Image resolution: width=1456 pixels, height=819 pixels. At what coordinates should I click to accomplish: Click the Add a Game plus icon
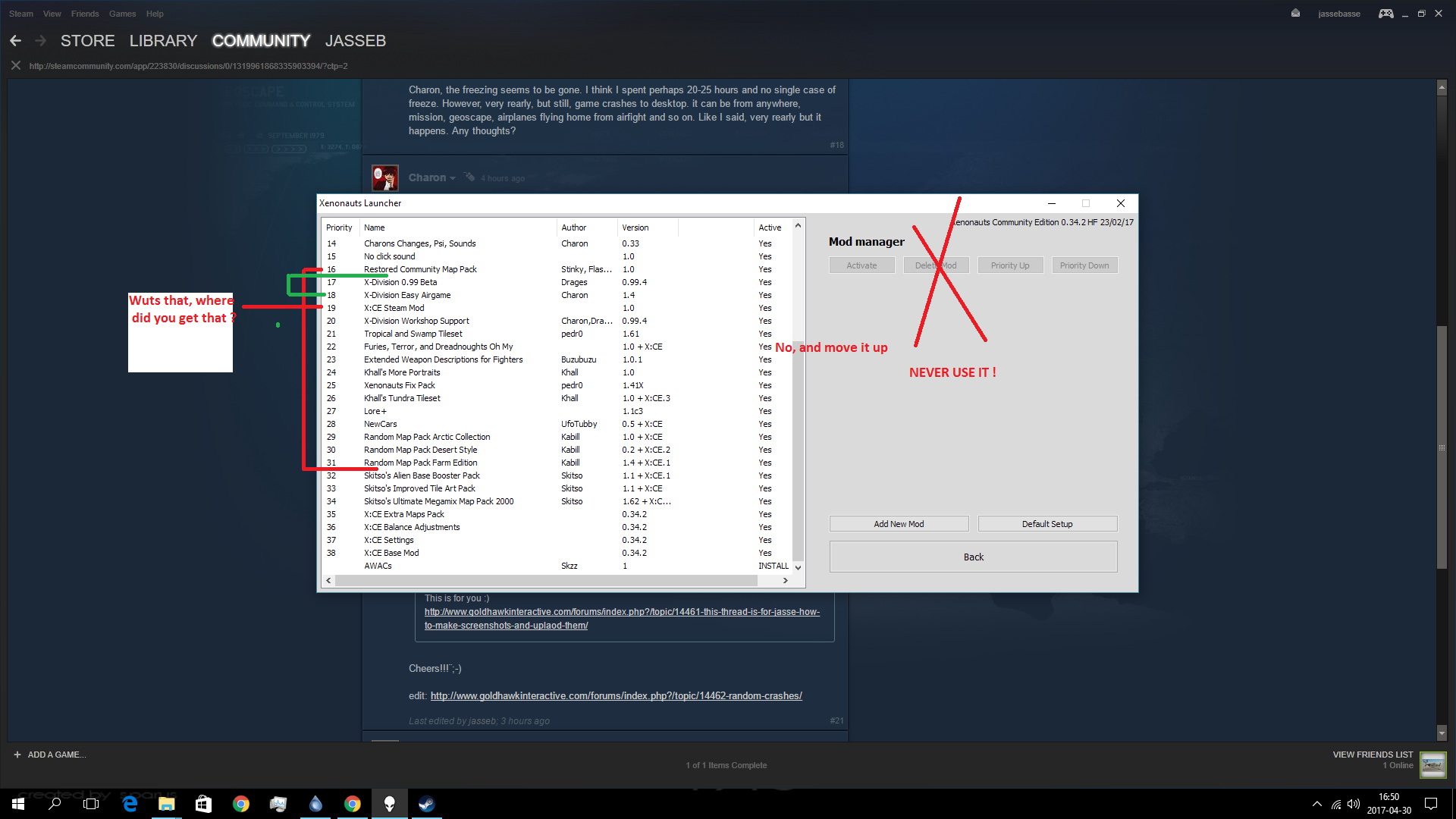17,755
